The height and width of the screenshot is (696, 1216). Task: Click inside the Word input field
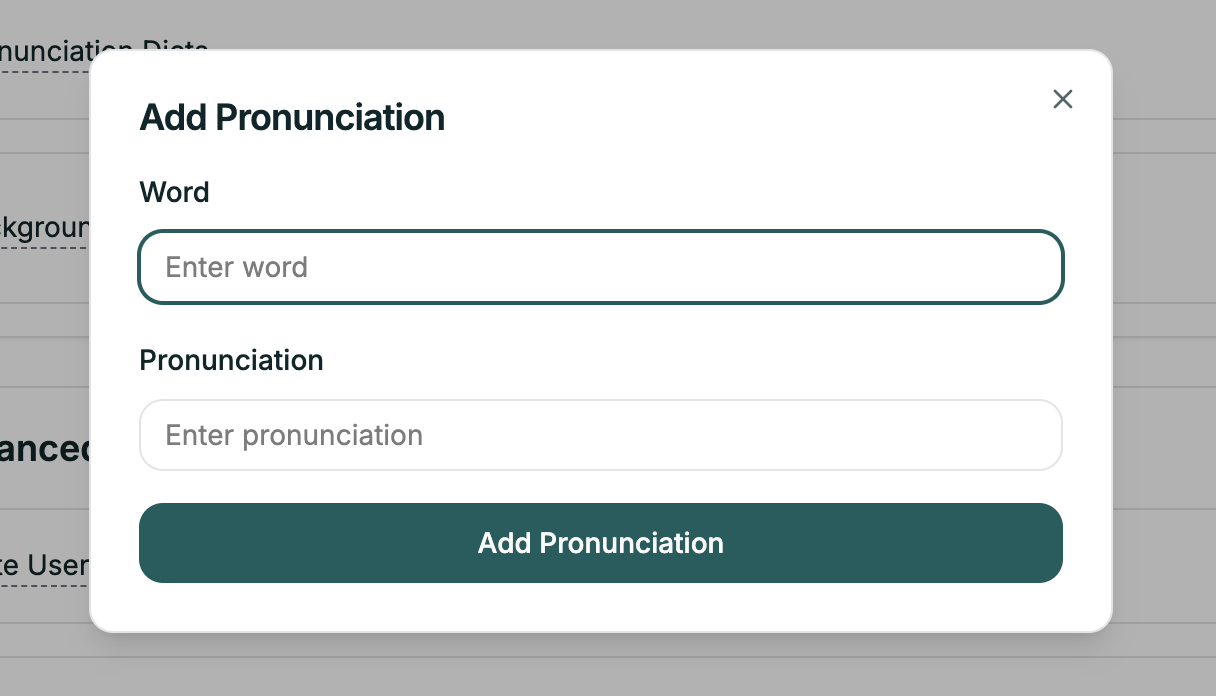coord(600,267)
